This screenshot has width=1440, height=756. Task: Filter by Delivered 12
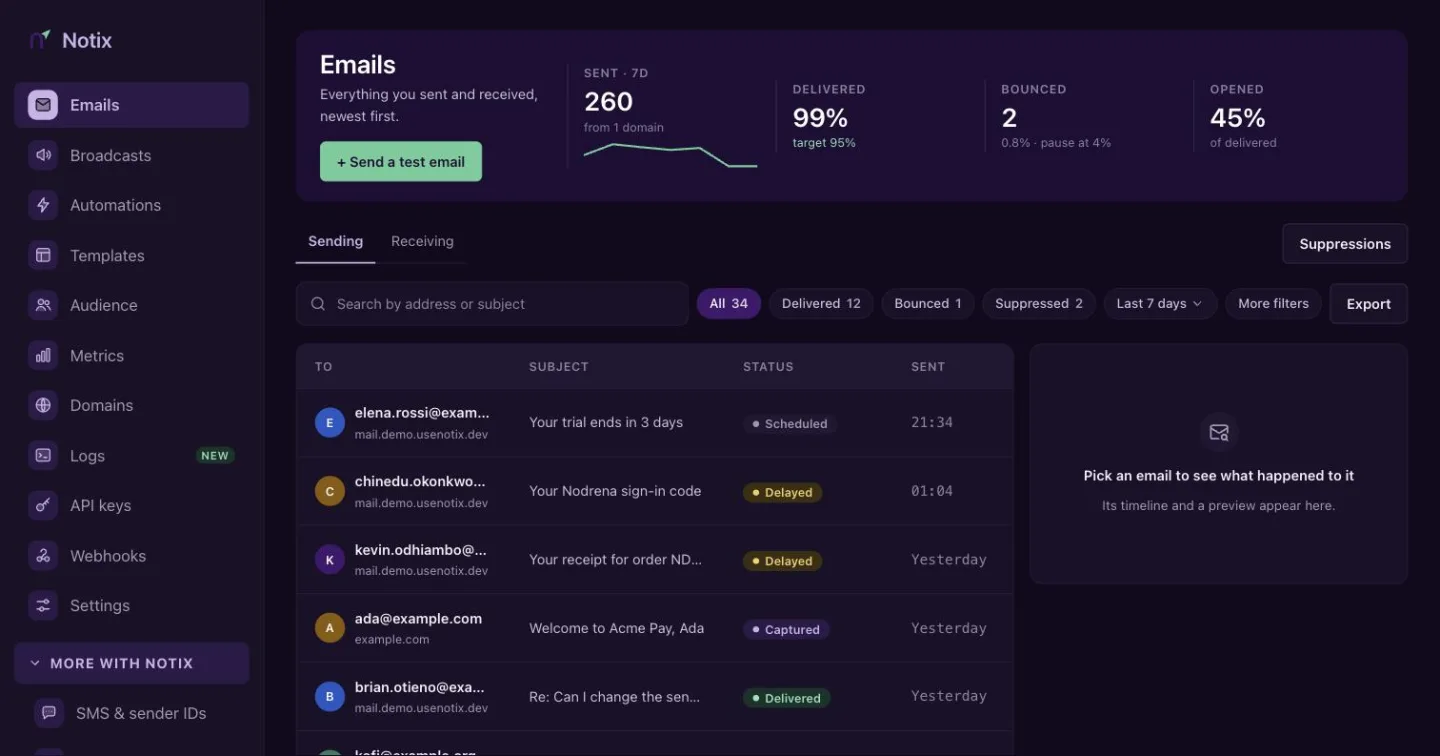click(x=821, y=304)
